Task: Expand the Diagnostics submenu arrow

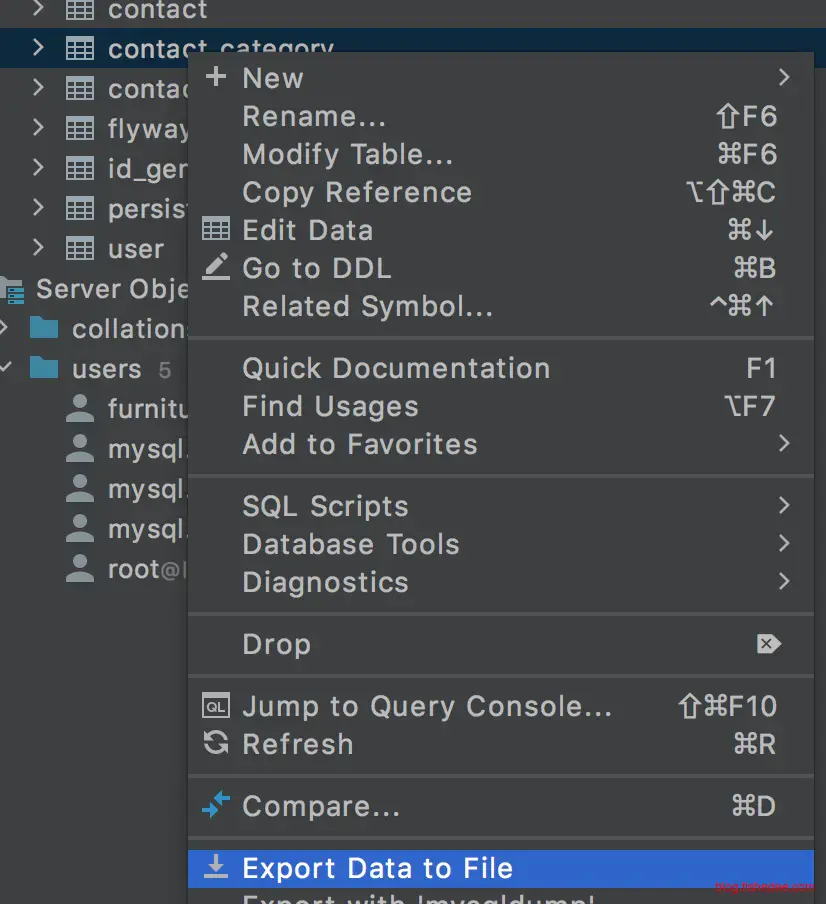Action: [783, 581]
